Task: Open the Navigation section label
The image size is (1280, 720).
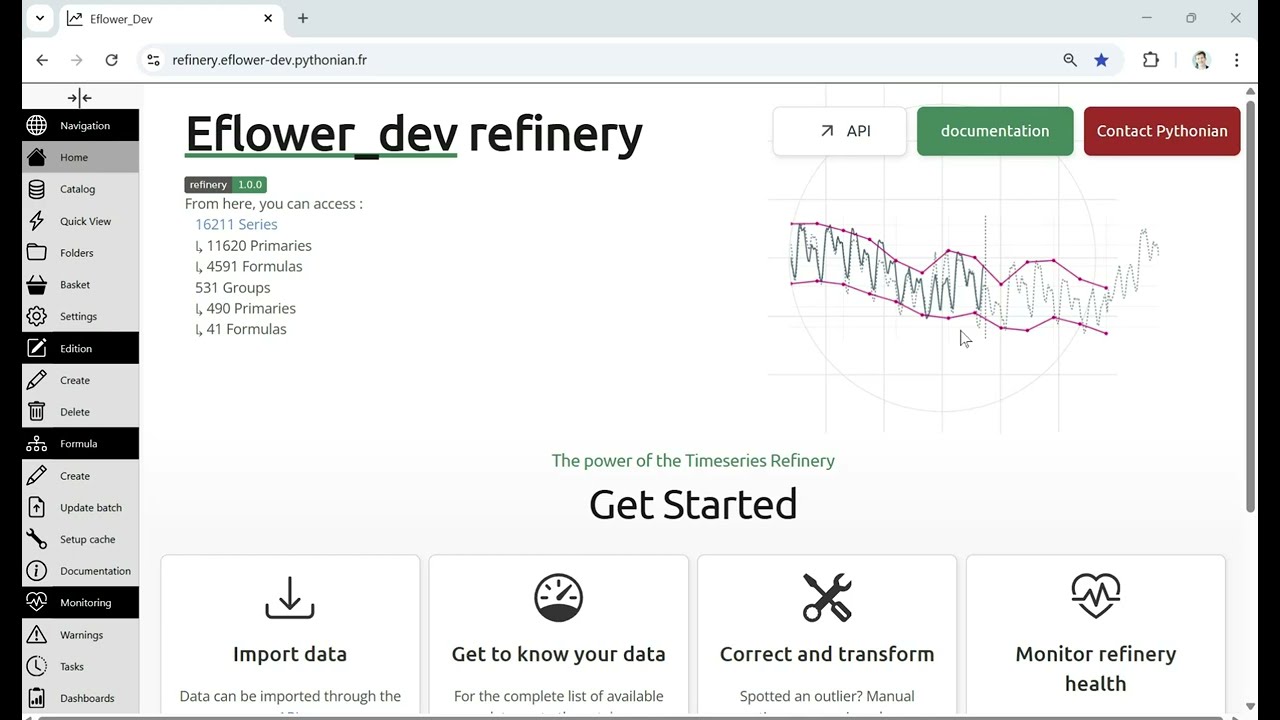Action: pyautogui.click(x=85, y=125)
